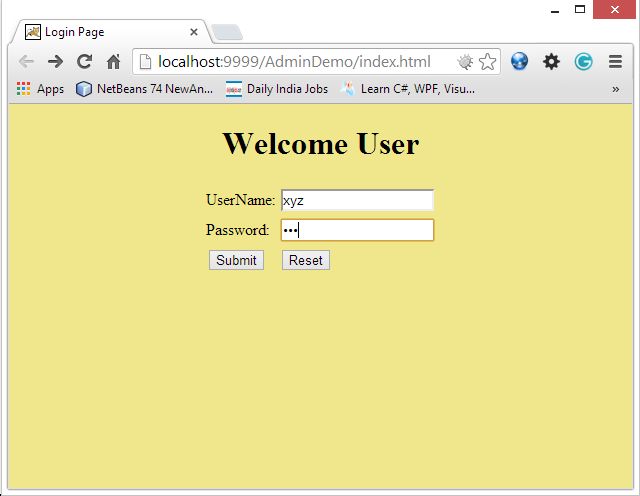Click the UserName: label
640x496 pixels.
[240, 200]
